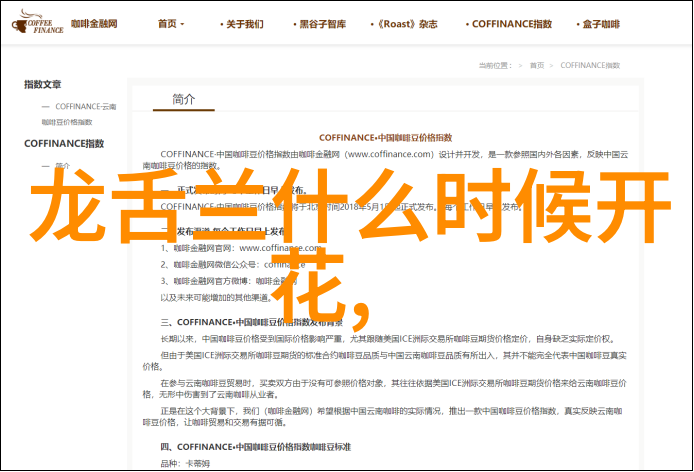Click COFFINANCE指数 sidebar heading

(64, 143)
